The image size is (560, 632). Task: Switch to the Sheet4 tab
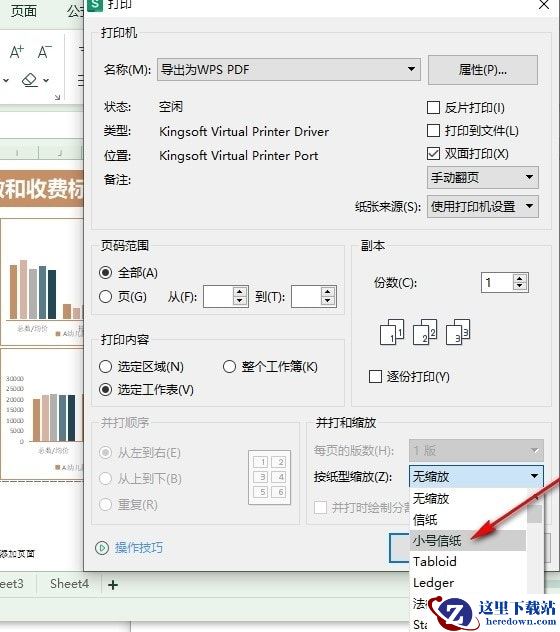click(69, 584)
